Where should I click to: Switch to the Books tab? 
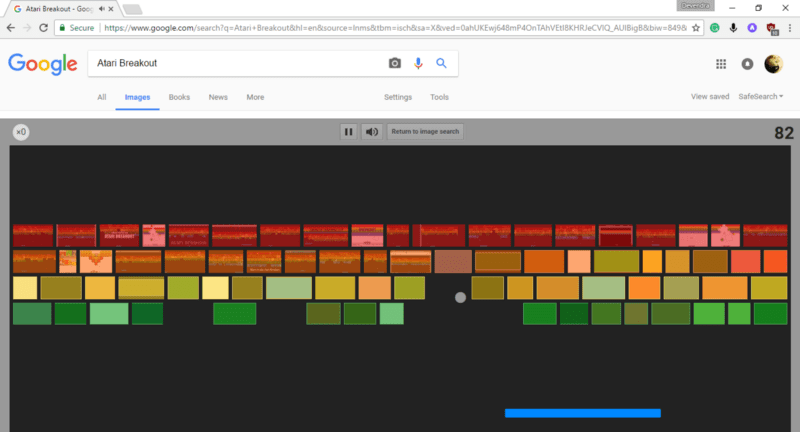pos(179,97)
